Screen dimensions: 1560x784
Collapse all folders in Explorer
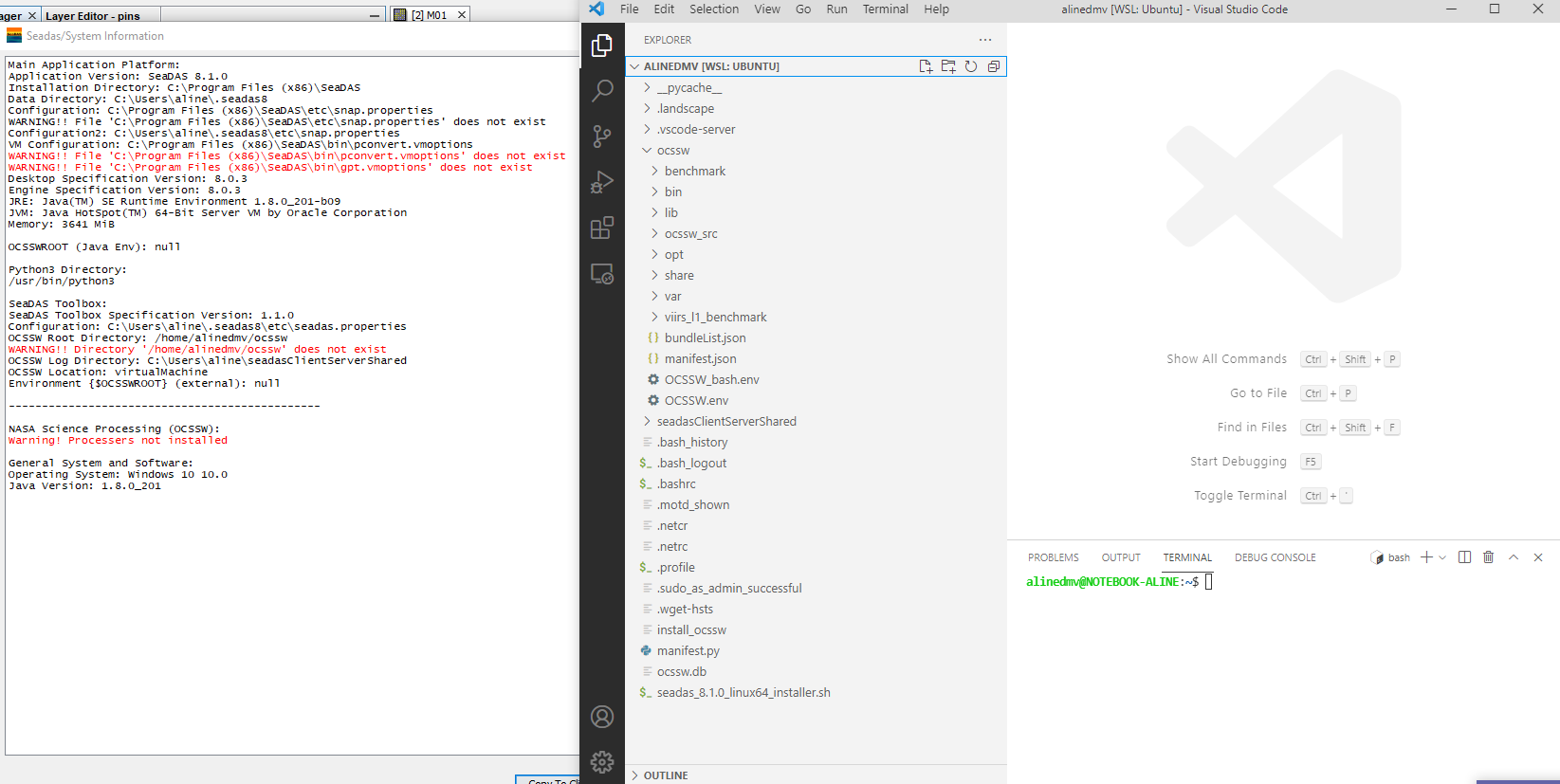tap(994, 66)
